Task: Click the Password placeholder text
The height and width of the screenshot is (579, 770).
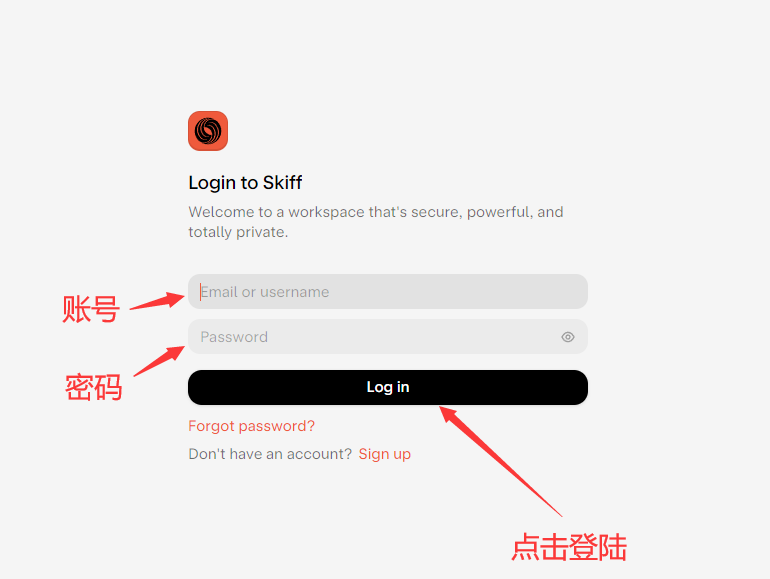Action: [234, 337]
